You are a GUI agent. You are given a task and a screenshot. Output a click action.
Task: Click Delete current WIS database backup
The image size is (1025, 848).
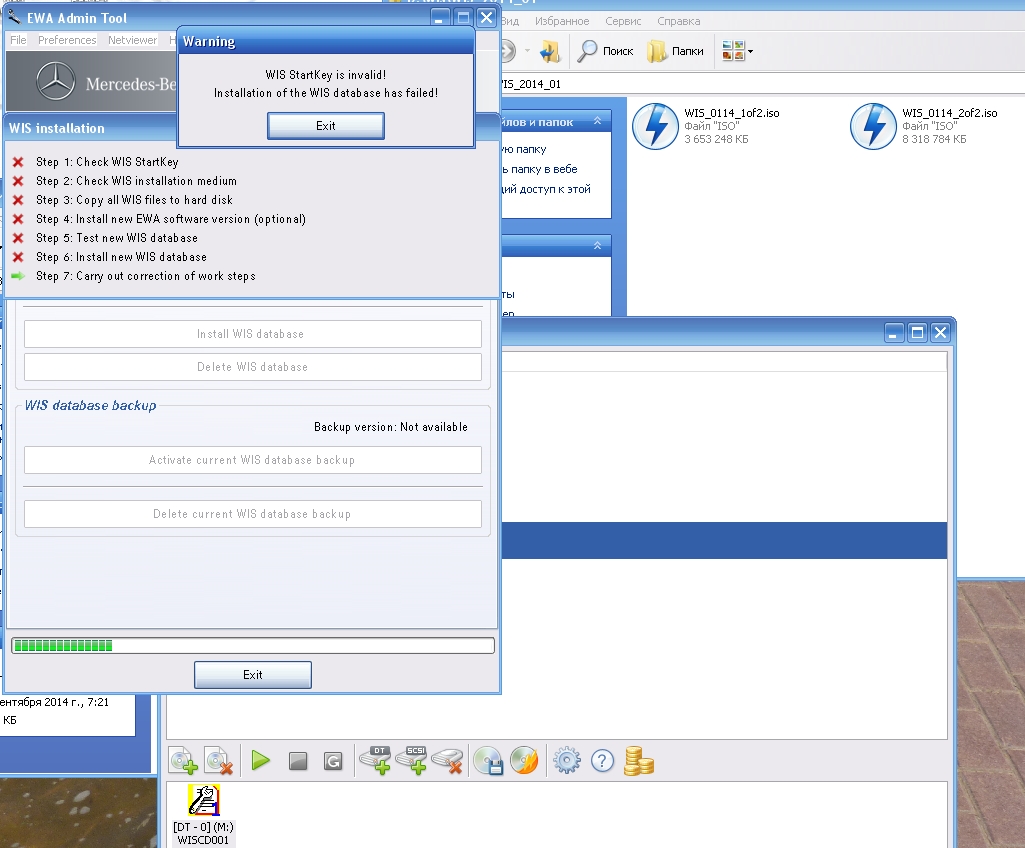tap(252, 514)
